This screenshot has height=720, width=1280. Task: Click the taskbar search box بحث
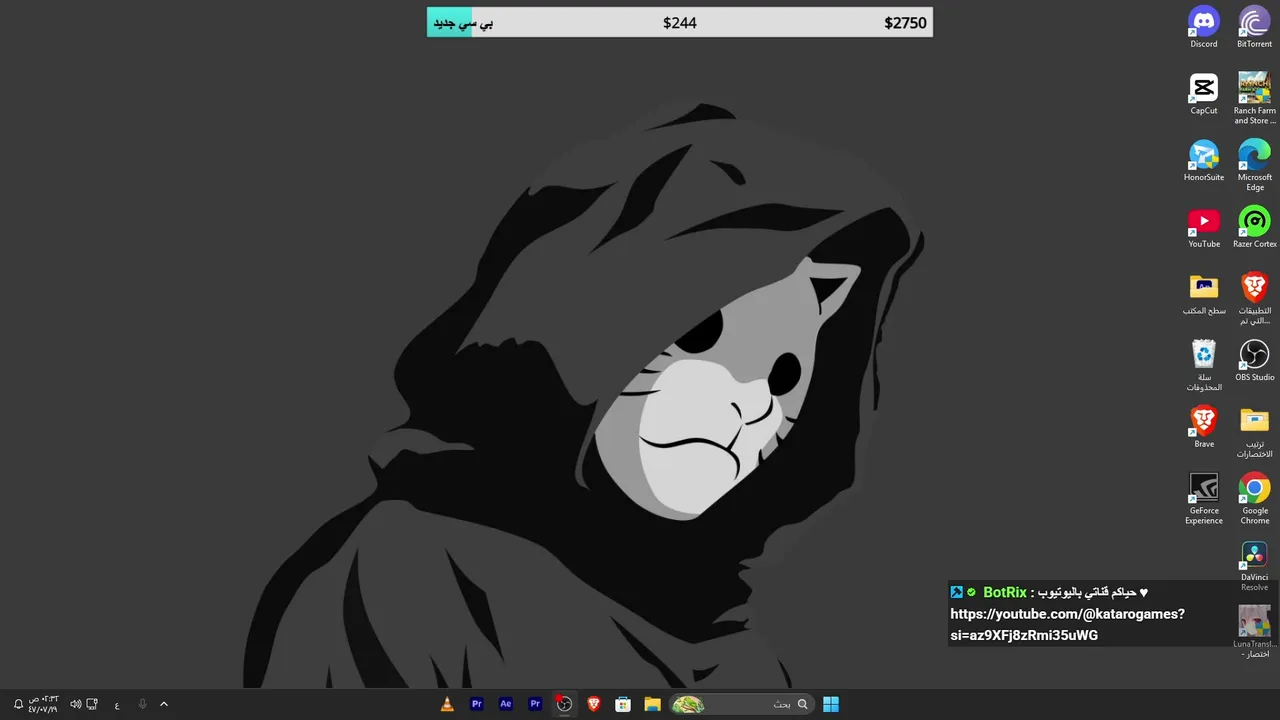[740, 704]
